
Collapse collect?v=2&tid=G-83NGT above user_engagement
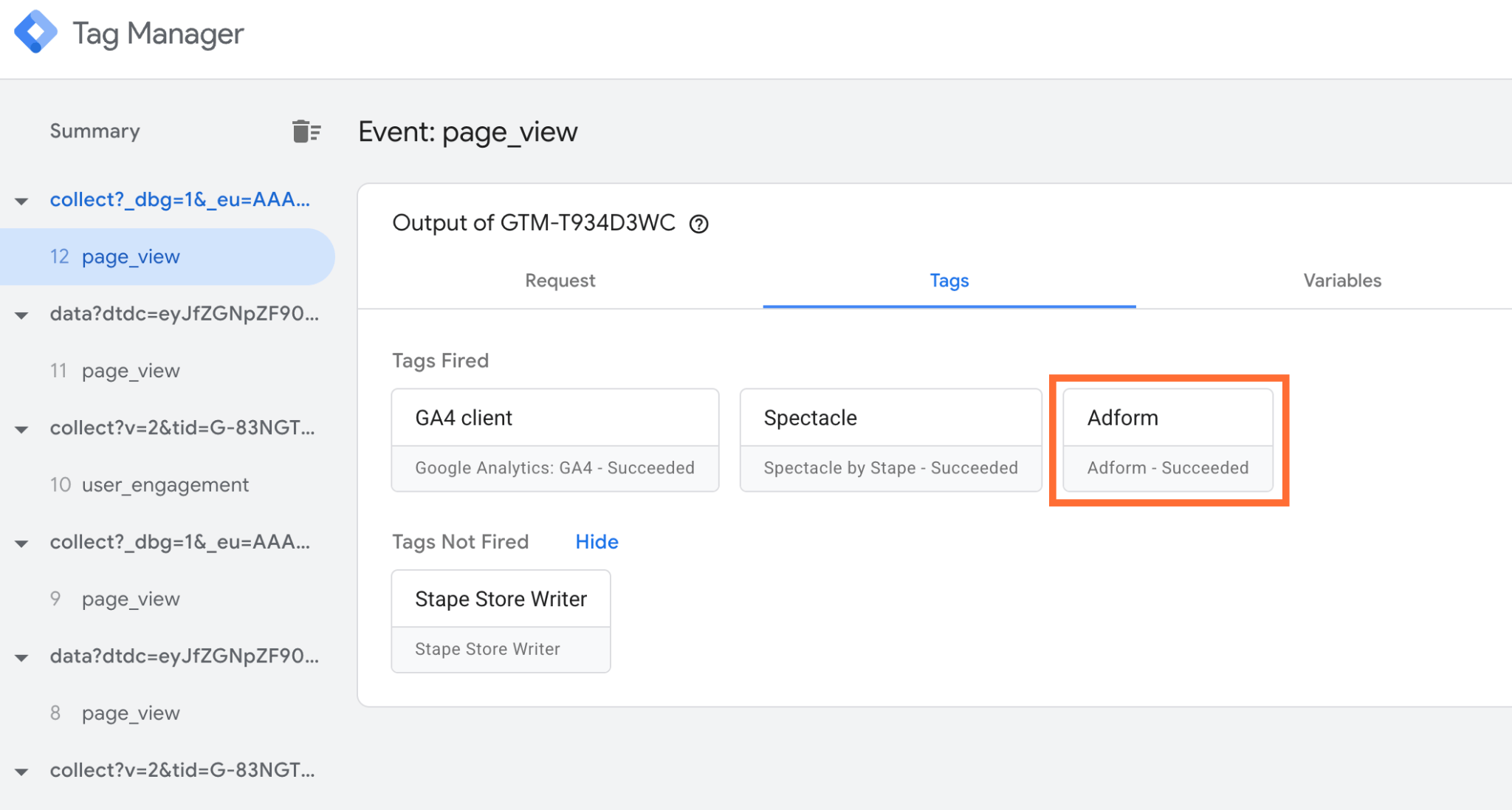pos(22,429)
